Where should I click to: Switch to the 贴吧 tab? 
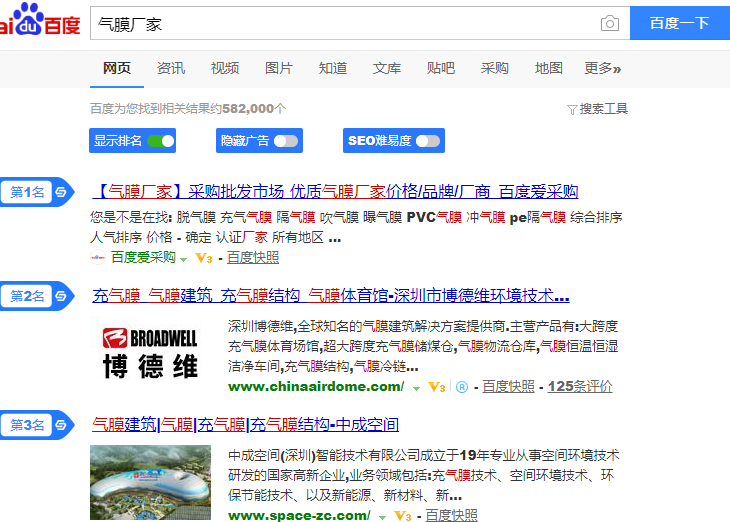tap(441, 68)
